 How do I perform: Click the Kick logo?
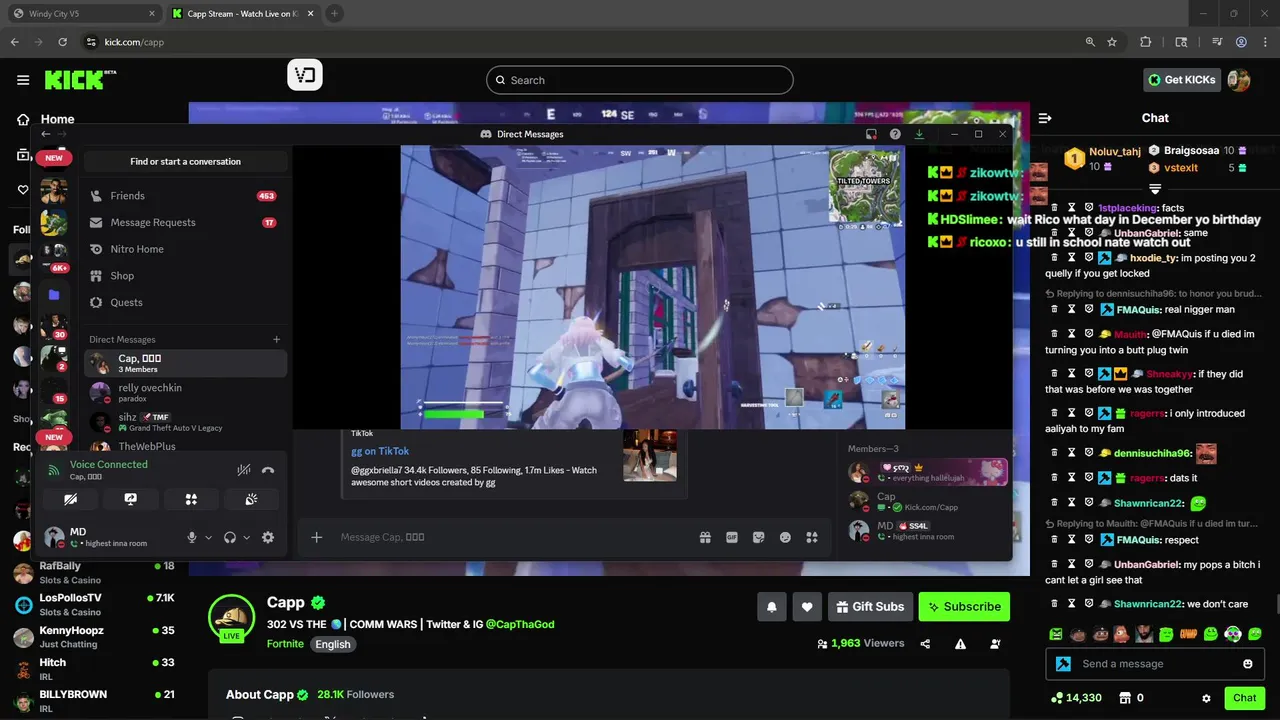point(80,80)
